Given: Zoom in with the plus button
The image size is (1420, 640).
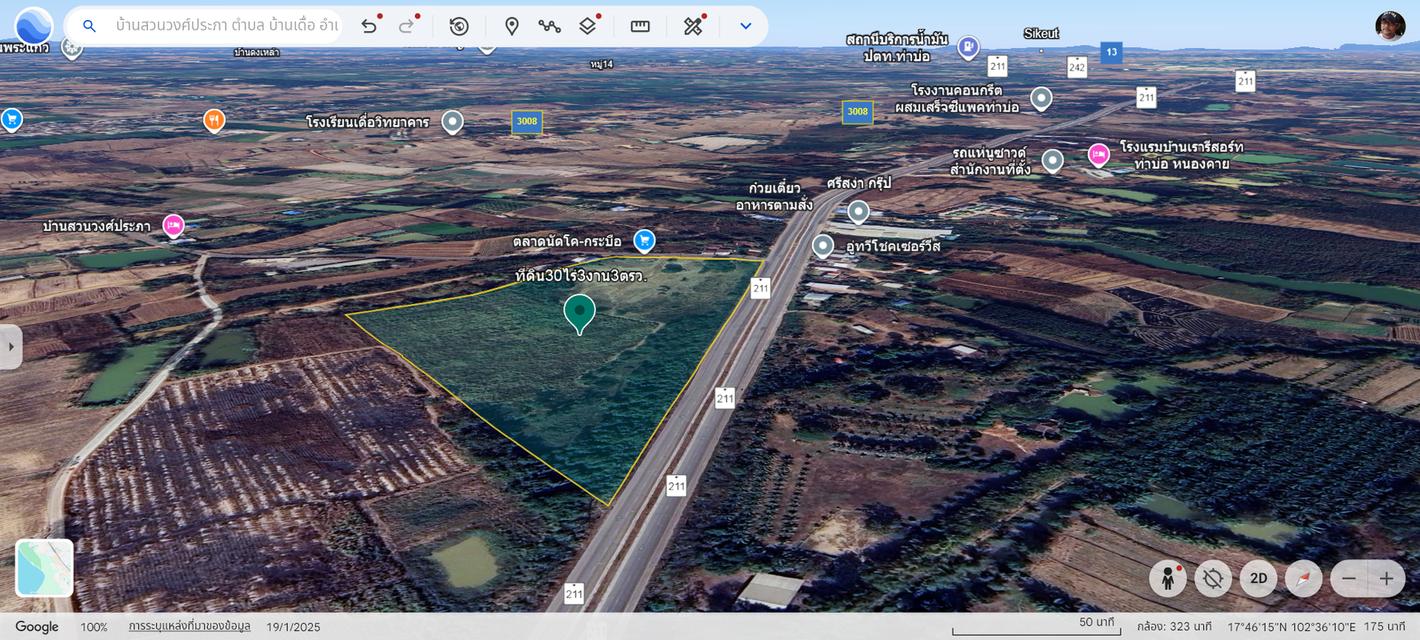Looking at the screenshot, I should [1386, 578].
